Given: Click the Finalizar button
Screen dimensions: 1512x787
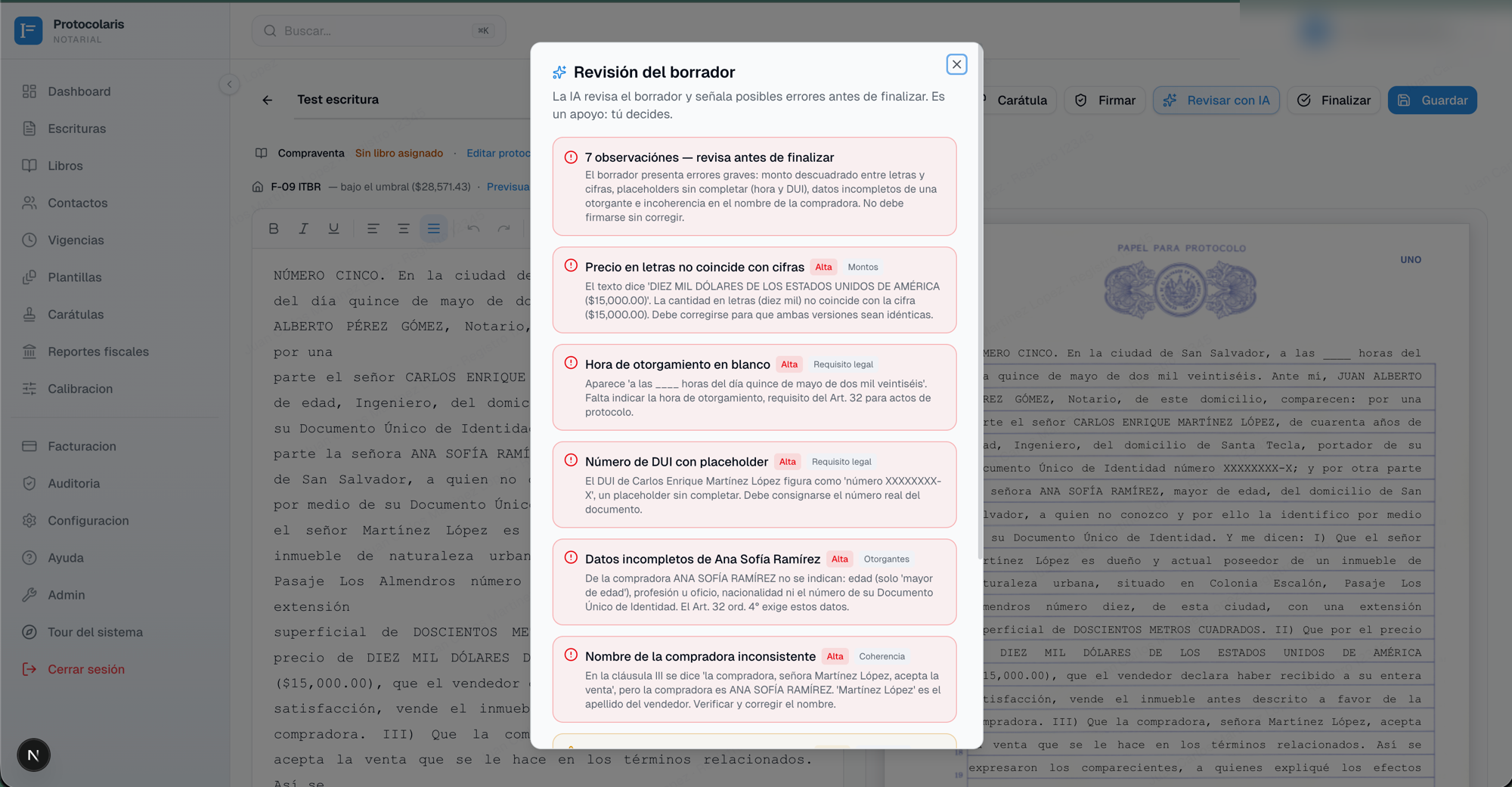Looking at the screenshot, I should (x=1334, y=100).
